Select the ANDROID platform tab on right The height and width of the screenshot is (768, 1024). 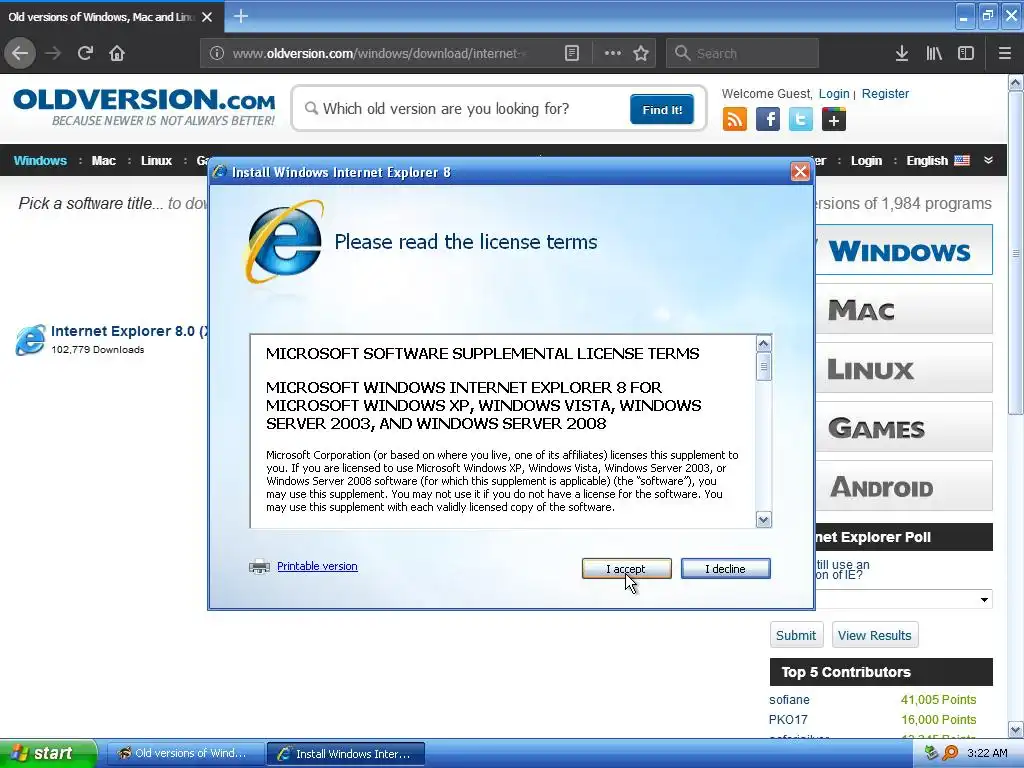pos(904,486)
